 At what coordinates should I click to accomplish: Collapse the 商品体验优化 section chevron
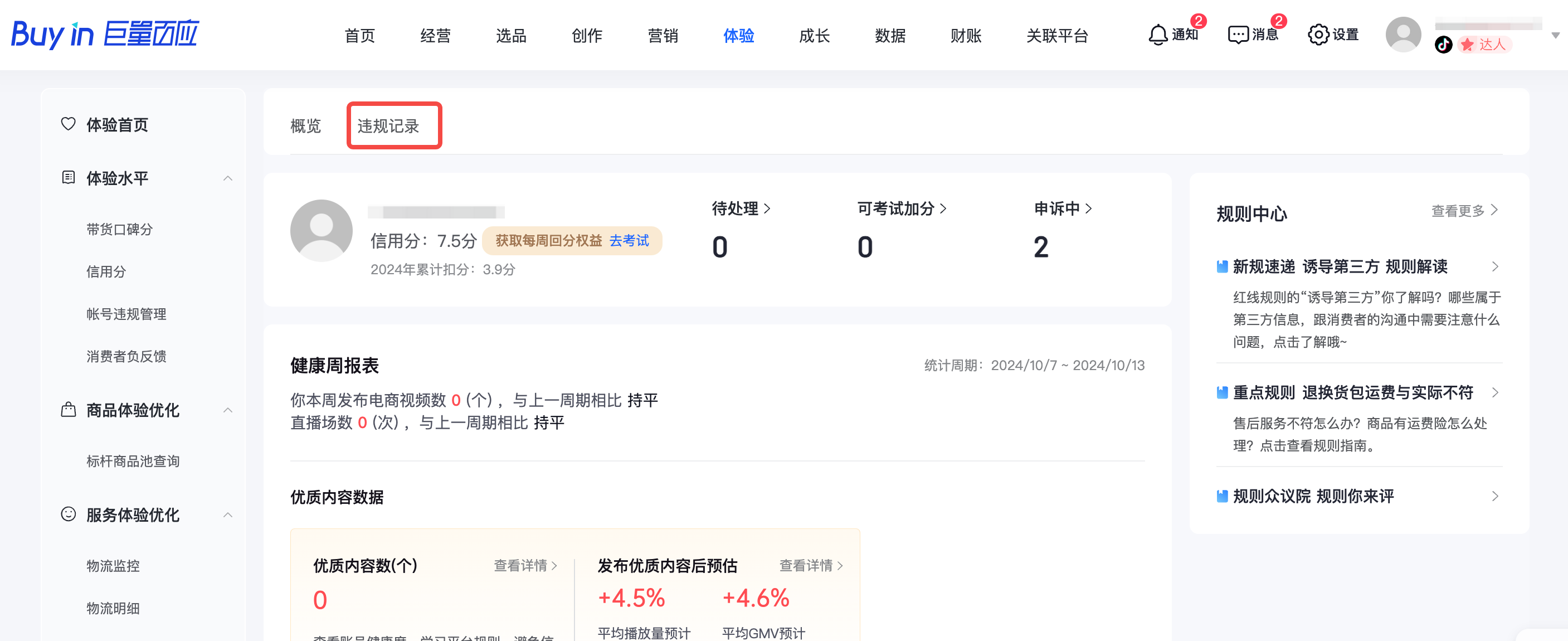[x=228, y=410]
